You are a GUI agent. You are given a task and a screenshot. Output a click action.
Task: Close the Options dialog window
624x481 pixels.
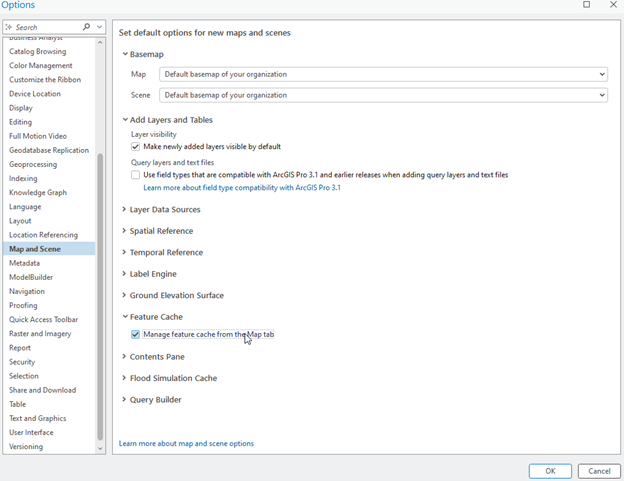click(x=613, y=4)
